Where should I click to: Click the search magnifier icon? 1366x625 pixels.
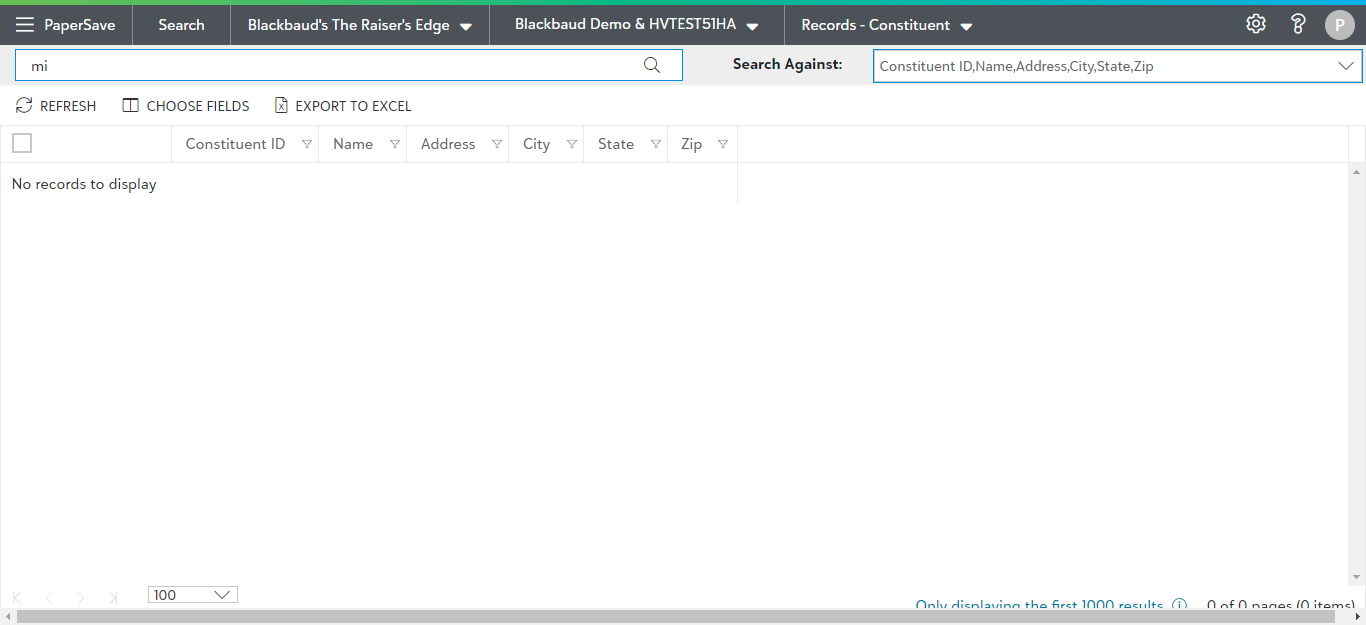click(x=652, y=65)
